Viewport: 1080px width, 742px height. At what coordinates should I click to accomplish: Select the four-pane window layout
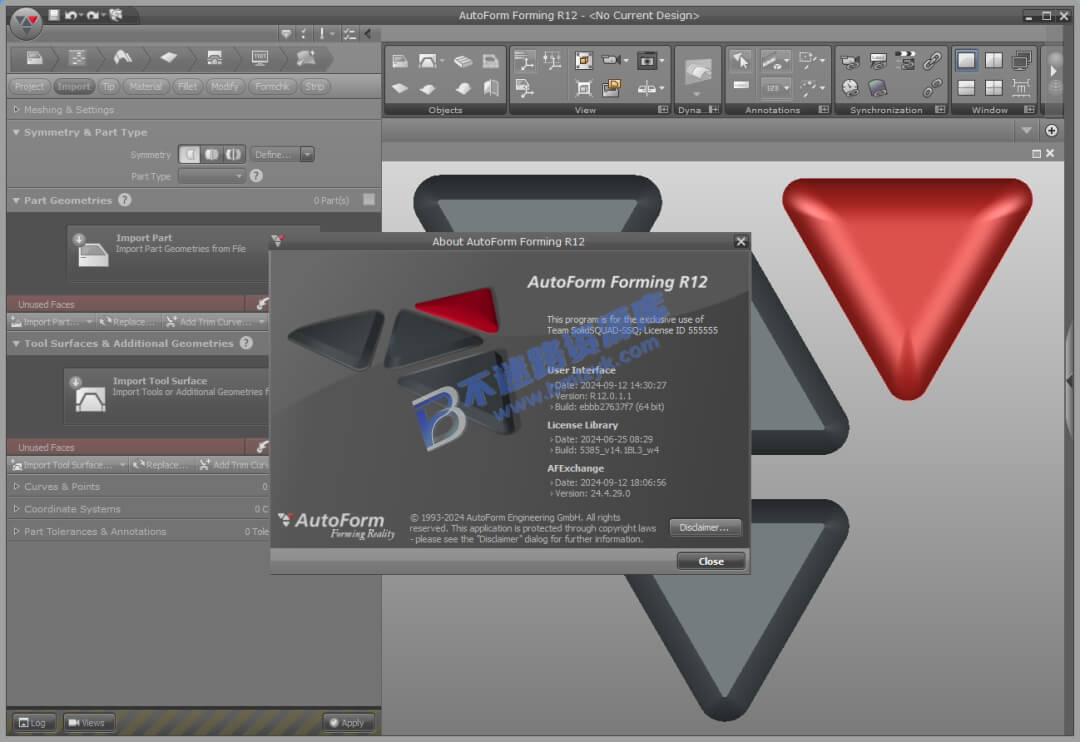coord(994,88)
